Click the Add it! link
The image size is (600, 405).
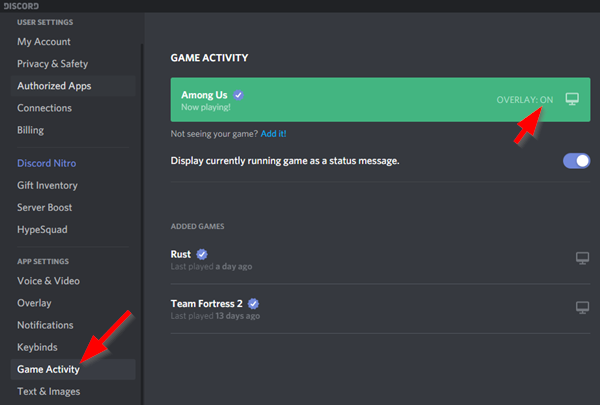[x=273, y=134]
